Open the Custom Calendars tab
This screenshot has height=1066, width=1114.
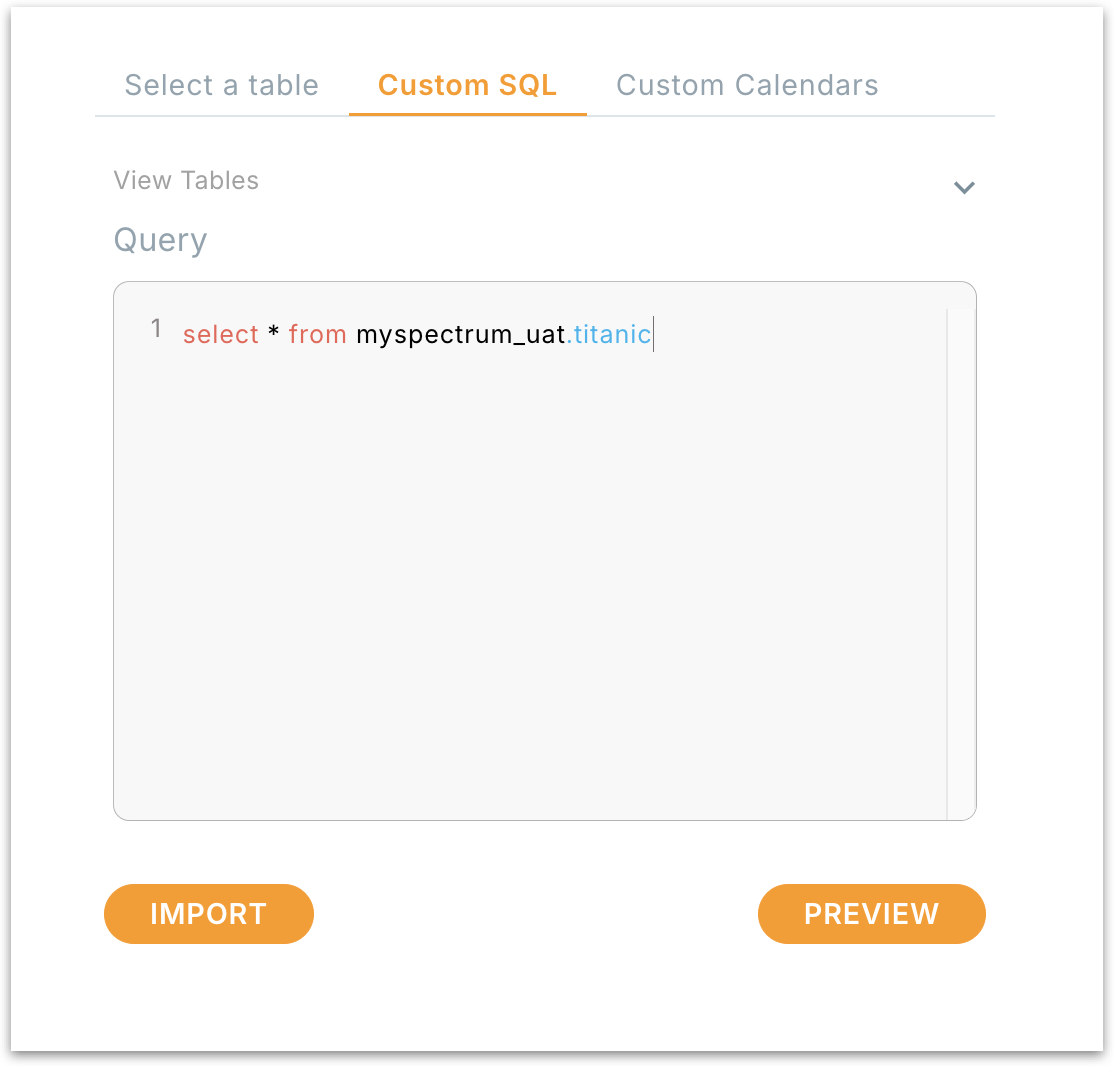[x=747, y=85]
